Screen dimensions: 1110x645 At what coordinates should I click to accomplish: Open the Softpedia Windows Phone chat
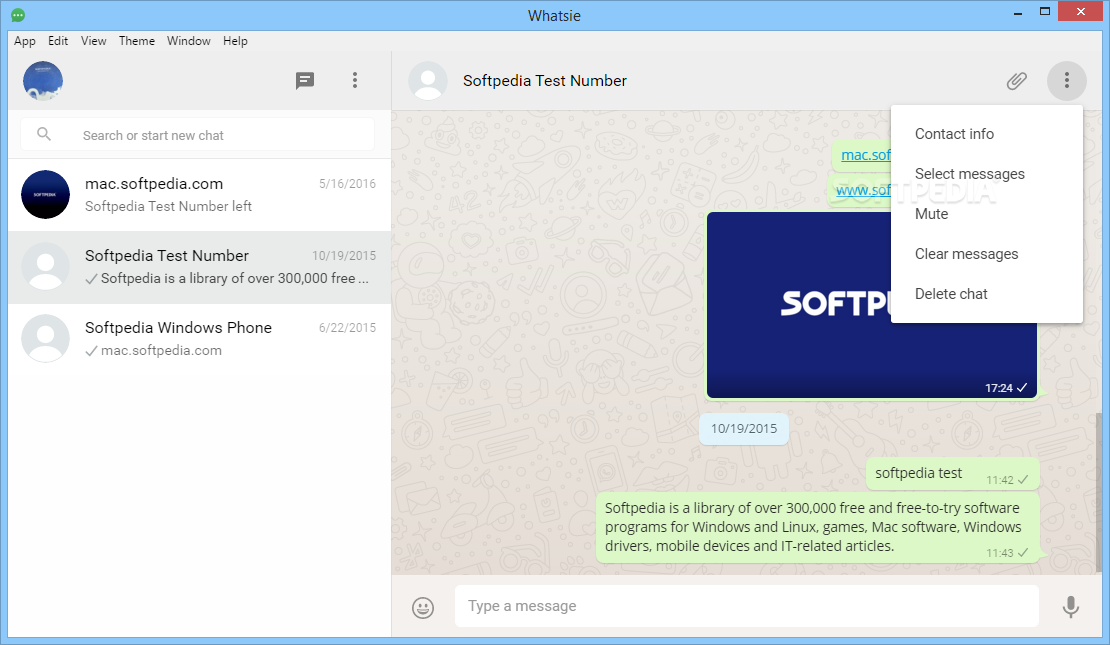[x=200, y=339]
